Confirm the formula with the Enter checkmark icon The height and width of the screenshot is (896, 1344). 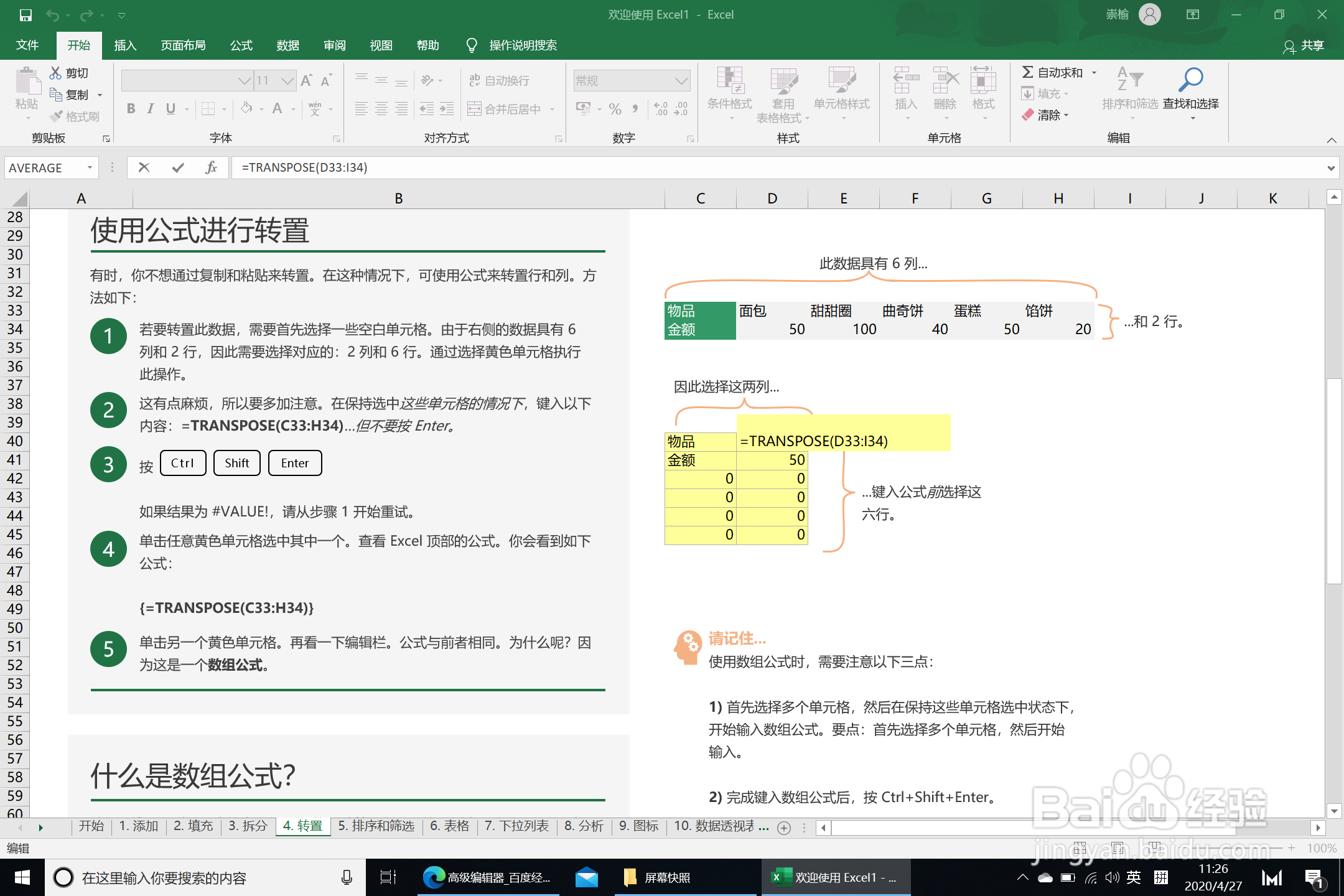(x=178, y=167)
